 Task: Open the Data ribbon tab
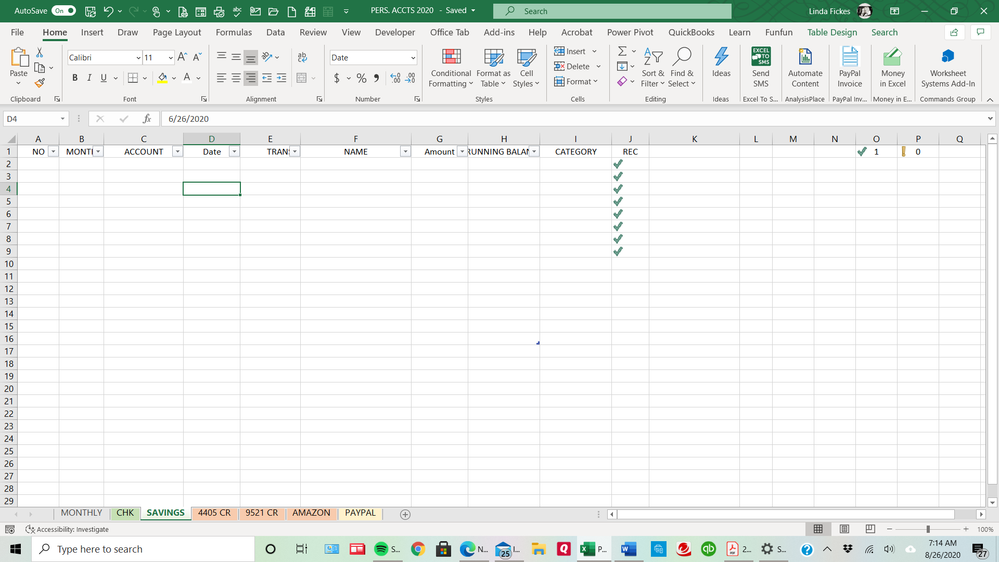point(275,32)
